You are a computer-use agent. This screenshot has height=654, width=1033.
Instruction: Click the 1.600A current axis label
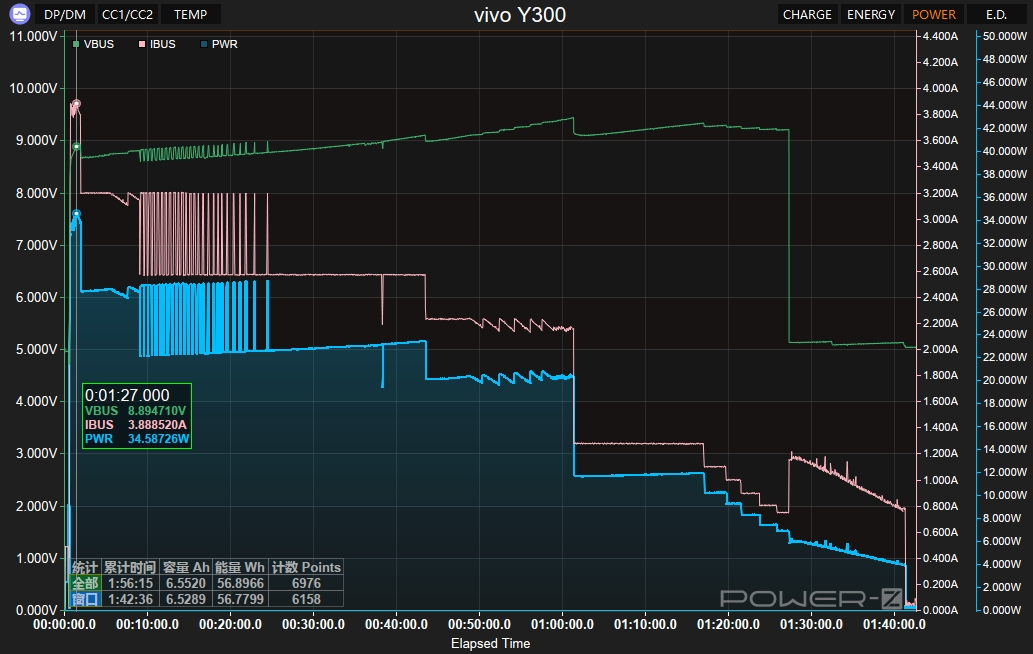point(941,401)
